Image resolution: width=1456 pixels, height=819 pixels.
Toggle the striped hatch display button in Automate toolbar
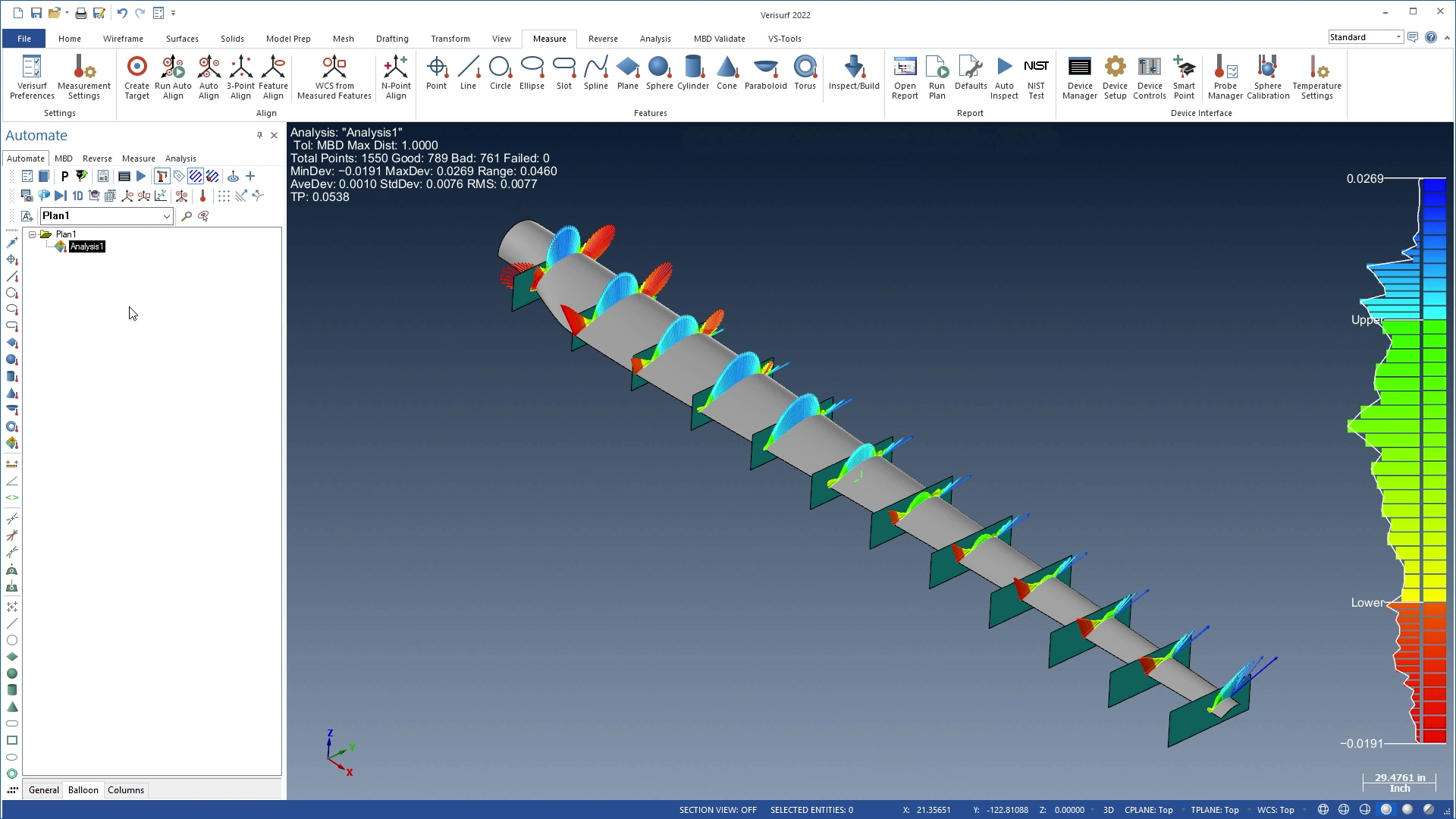[196, 177]
